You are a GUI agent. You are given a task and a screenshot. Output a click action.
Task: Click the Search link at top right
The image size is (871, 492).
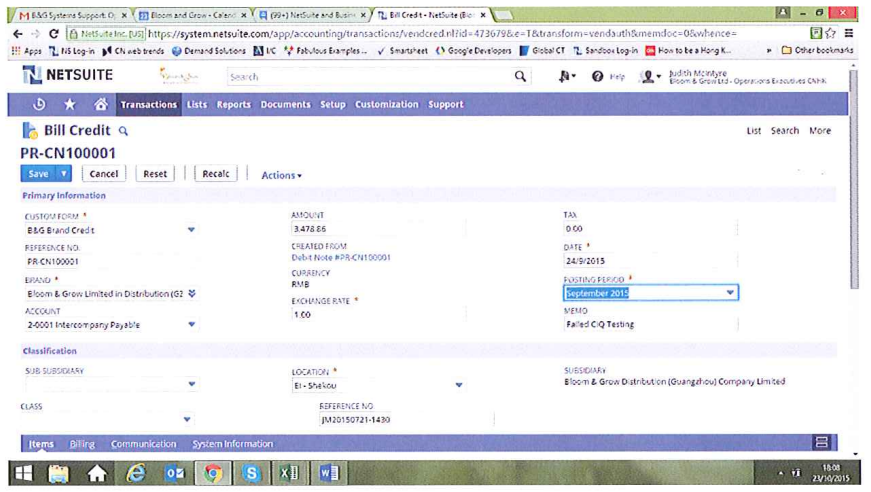point(784,131)
